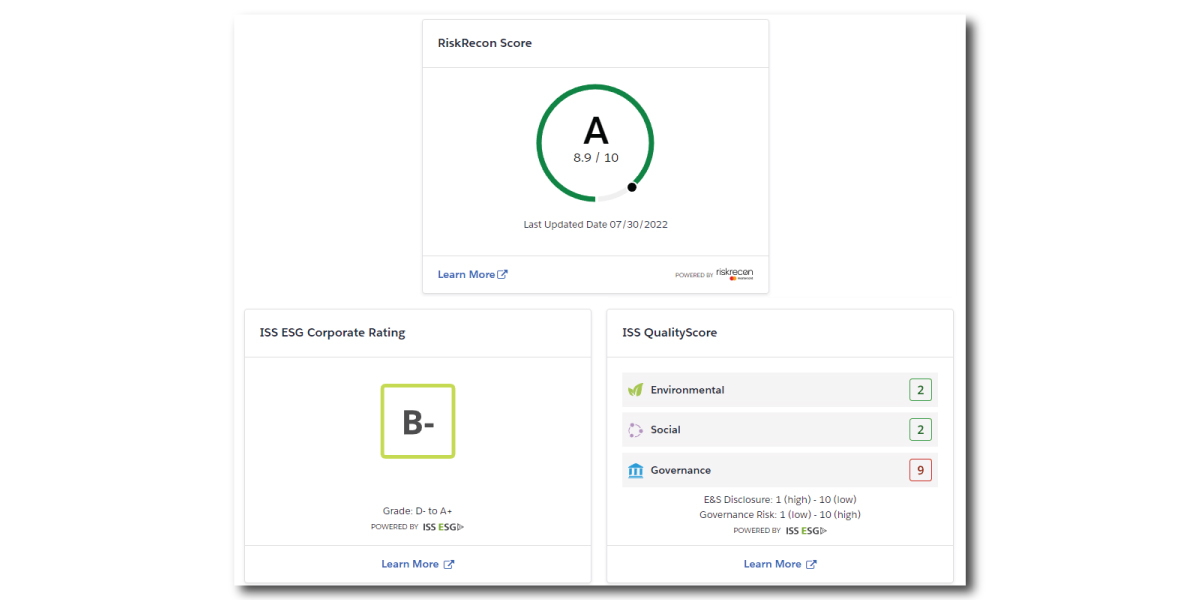1200x600 pixels.
Task: Select the Social score badge showing 2
Action: point(920,430)
